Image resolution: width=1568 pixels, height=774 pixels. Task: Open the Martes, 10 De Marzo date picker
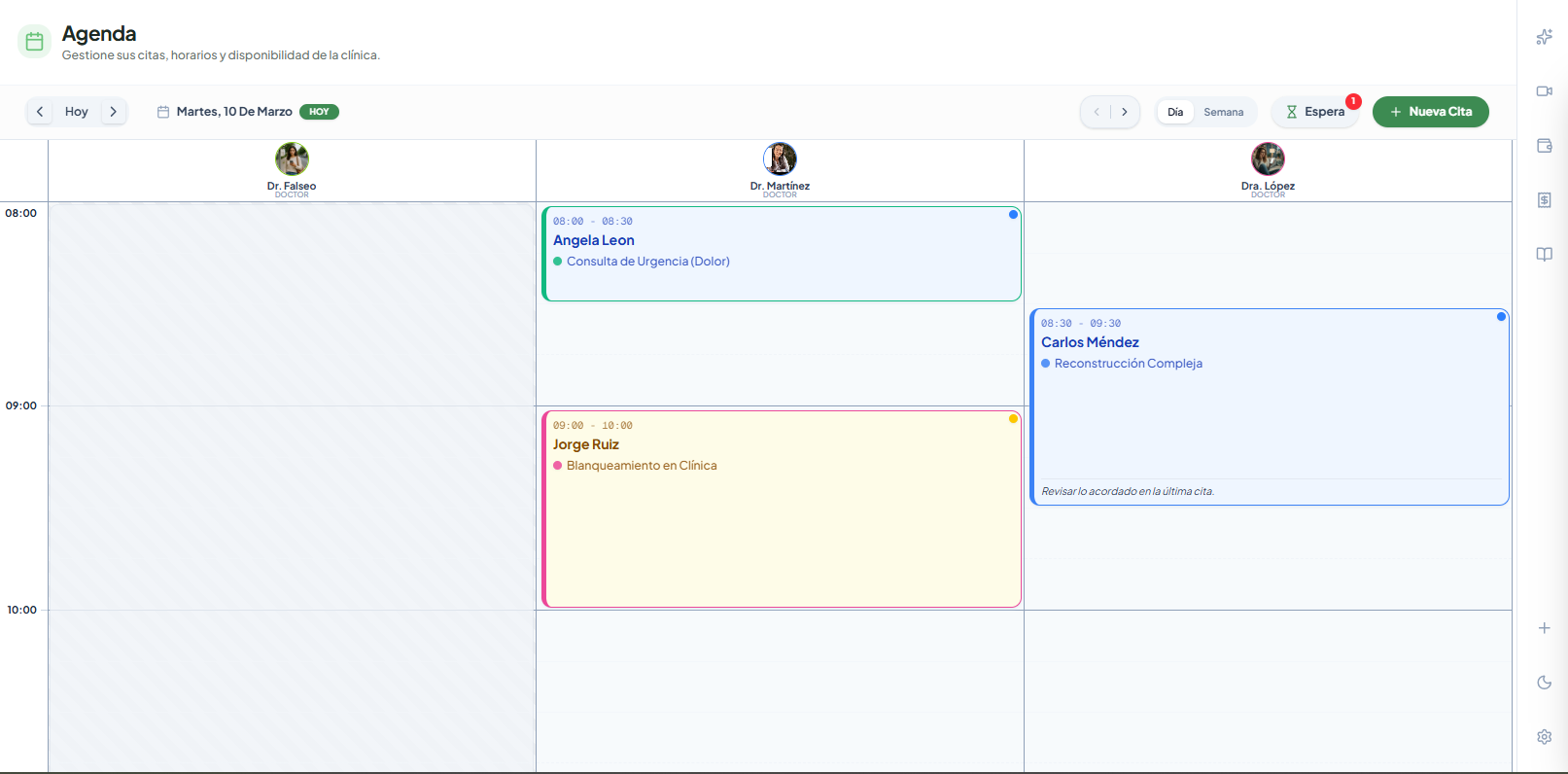click(234, 112)
